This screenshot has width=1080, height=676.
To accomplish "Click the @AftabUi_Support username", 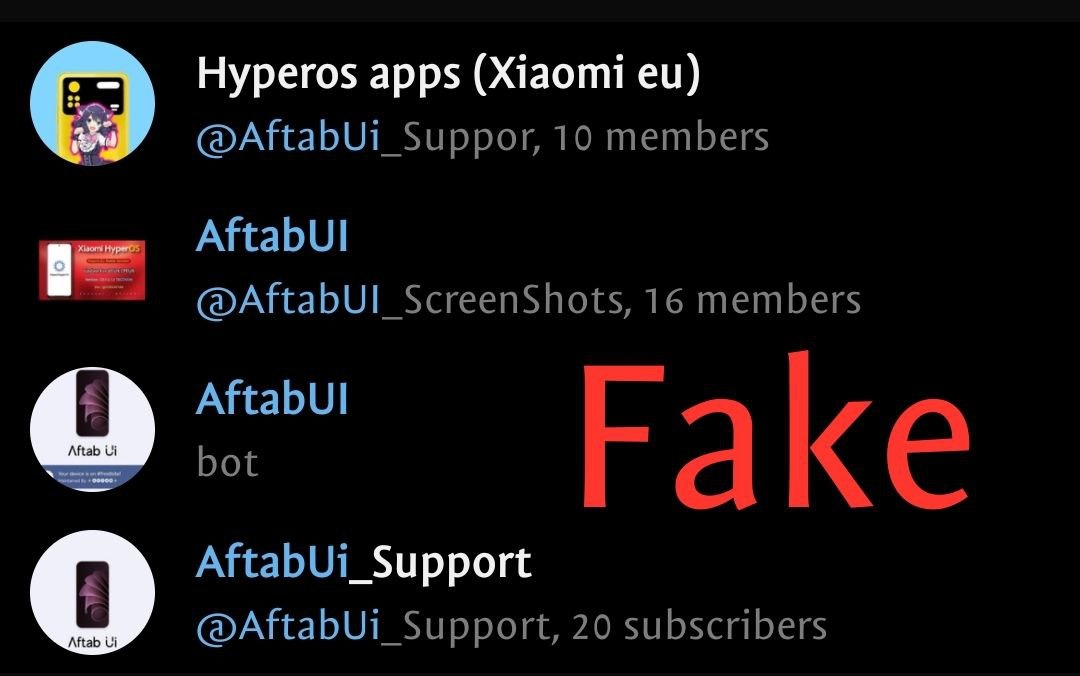I will [x=373, y=627].
